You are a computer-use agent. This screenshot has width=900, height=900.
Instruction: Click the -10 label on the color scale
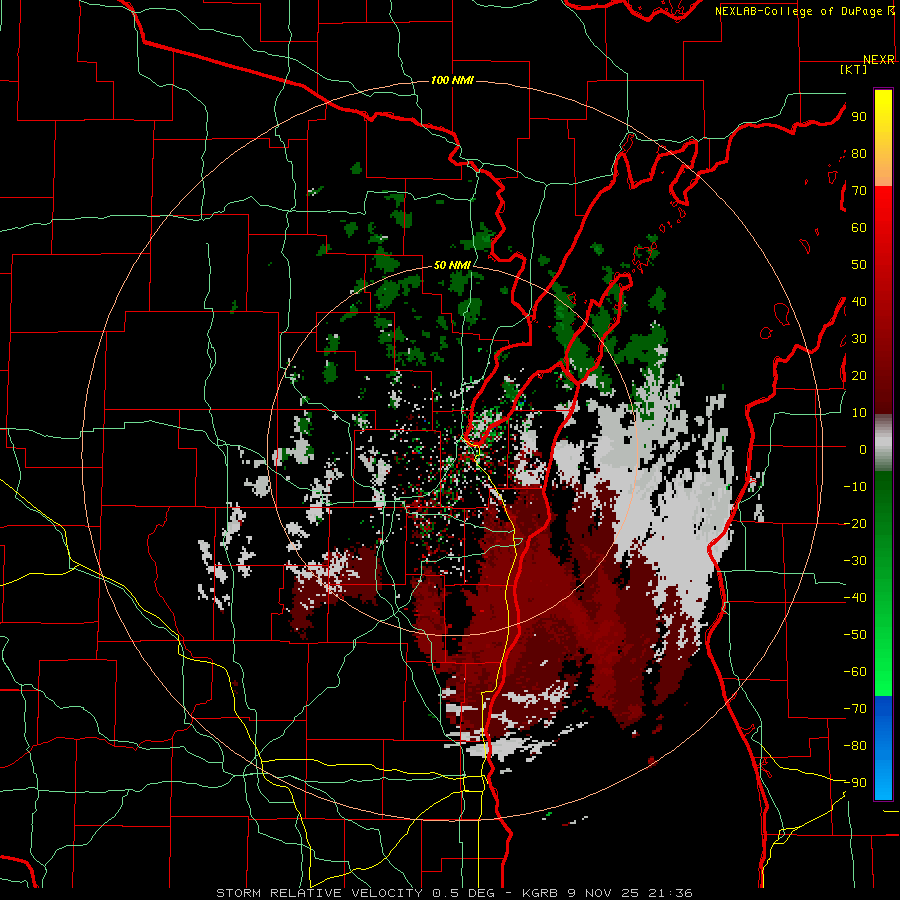click(855, 487)
